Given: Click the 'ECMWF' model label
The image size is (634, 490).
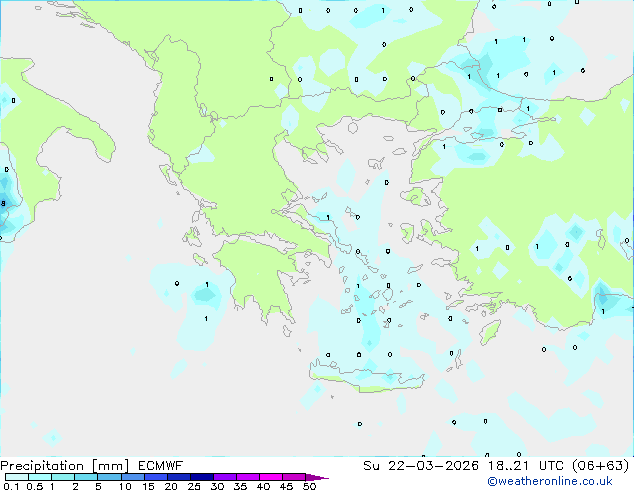Looking at the screenshot, I should point(161,466).
